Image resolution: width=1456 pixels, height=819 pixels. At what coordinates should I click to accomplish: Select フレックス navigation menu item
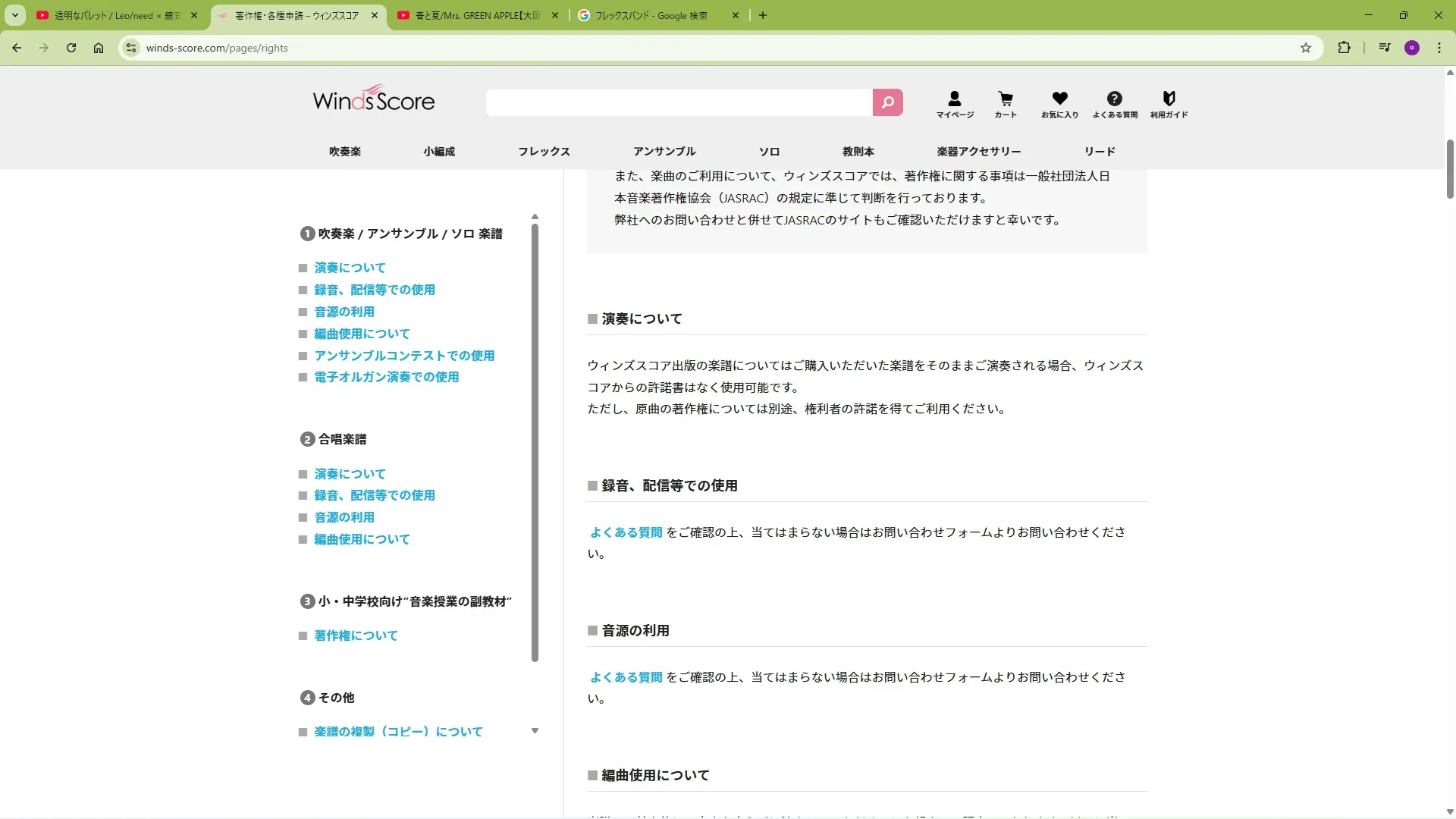[x=544, y=152]
